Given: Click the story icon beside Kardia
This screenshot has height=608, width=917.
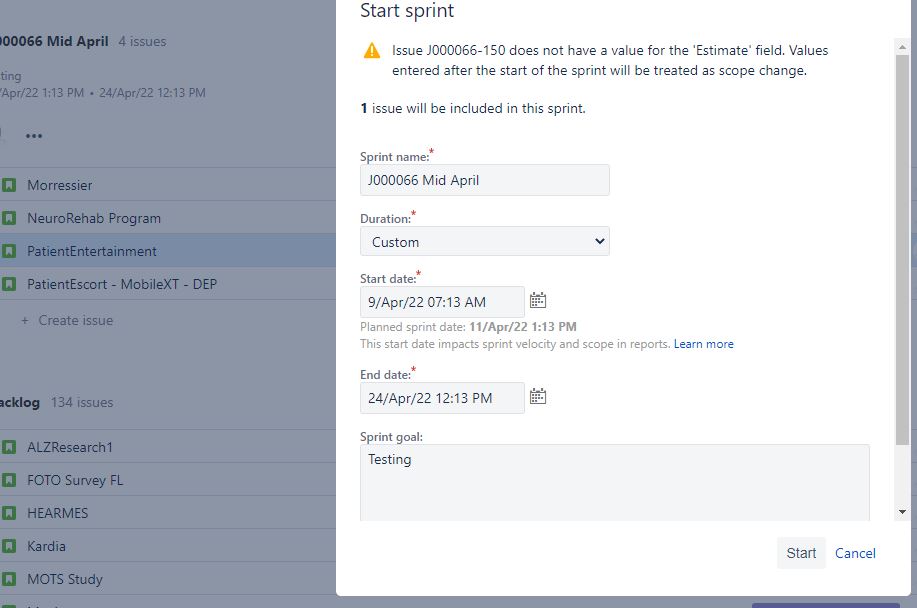Looking at the screenshot, I should [x=9, y=546].
